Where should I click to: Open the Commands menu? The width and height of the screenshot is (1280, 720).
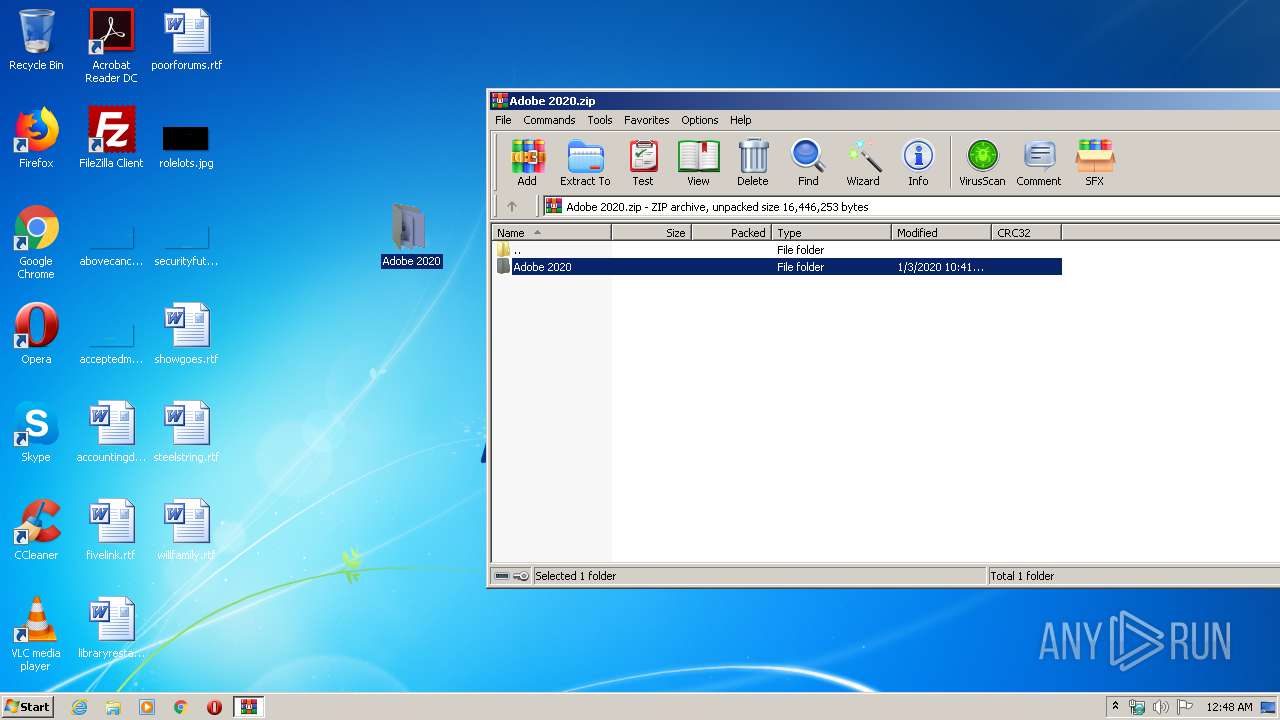(549, 120)
